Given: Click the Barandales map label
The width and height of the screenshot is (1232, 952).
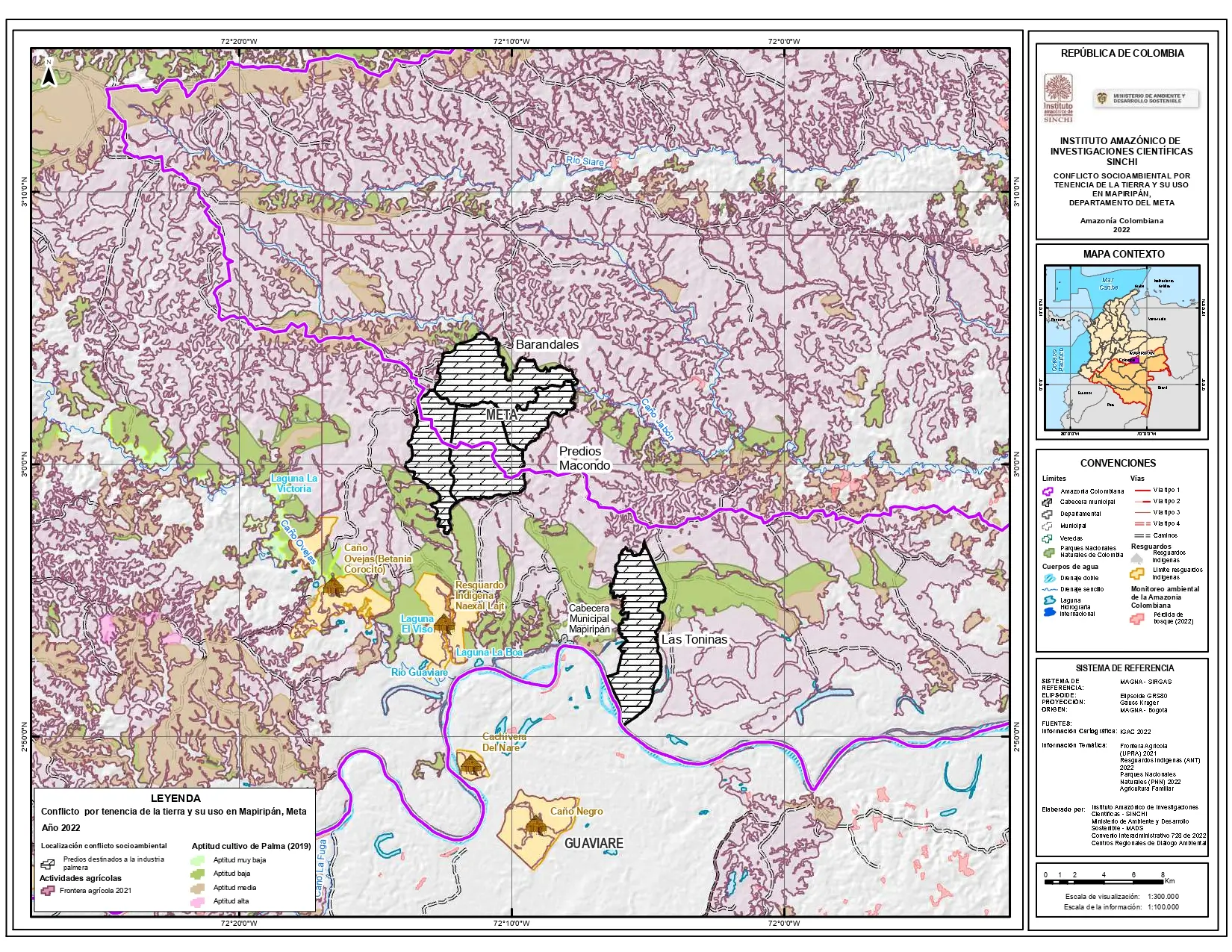Looking at the screenshot, I should [x=547, y=344].
